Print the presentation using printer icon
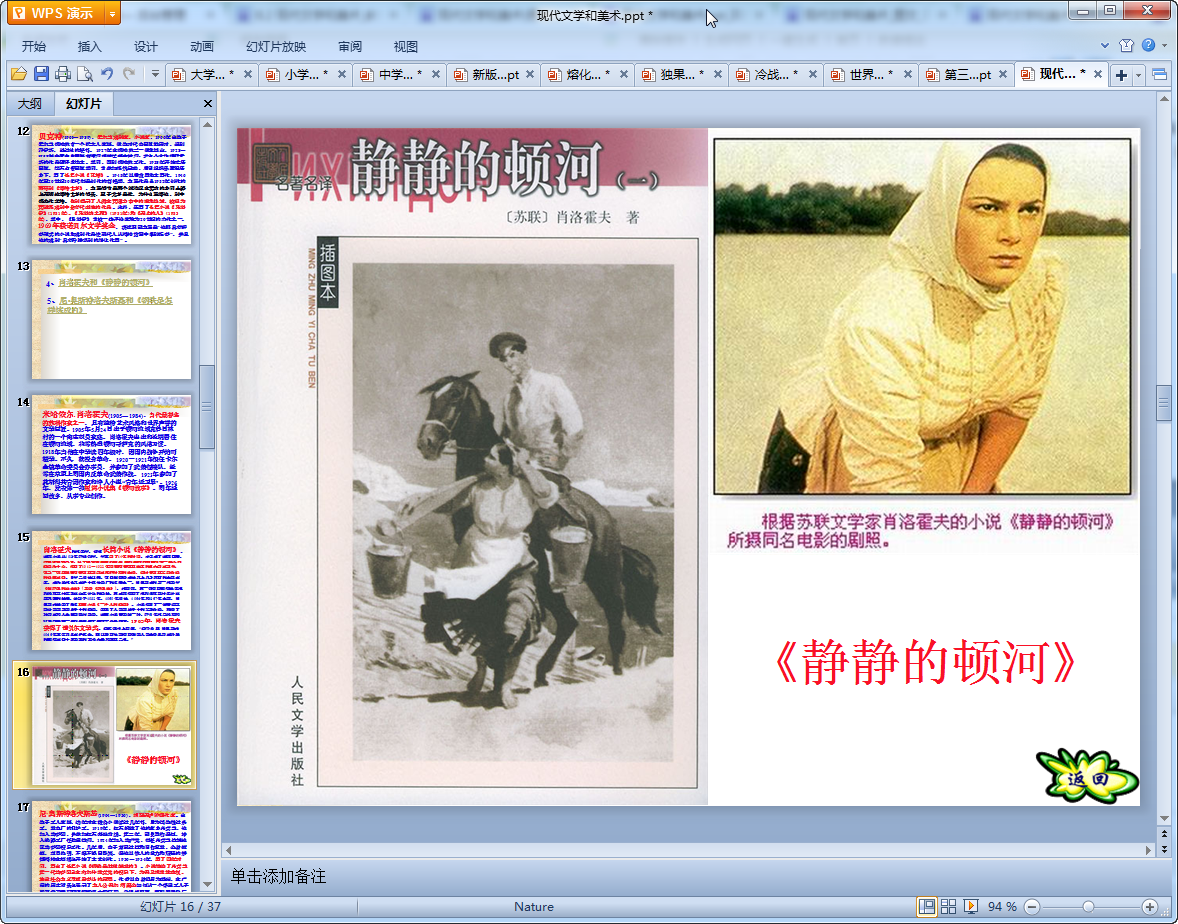 63,74
